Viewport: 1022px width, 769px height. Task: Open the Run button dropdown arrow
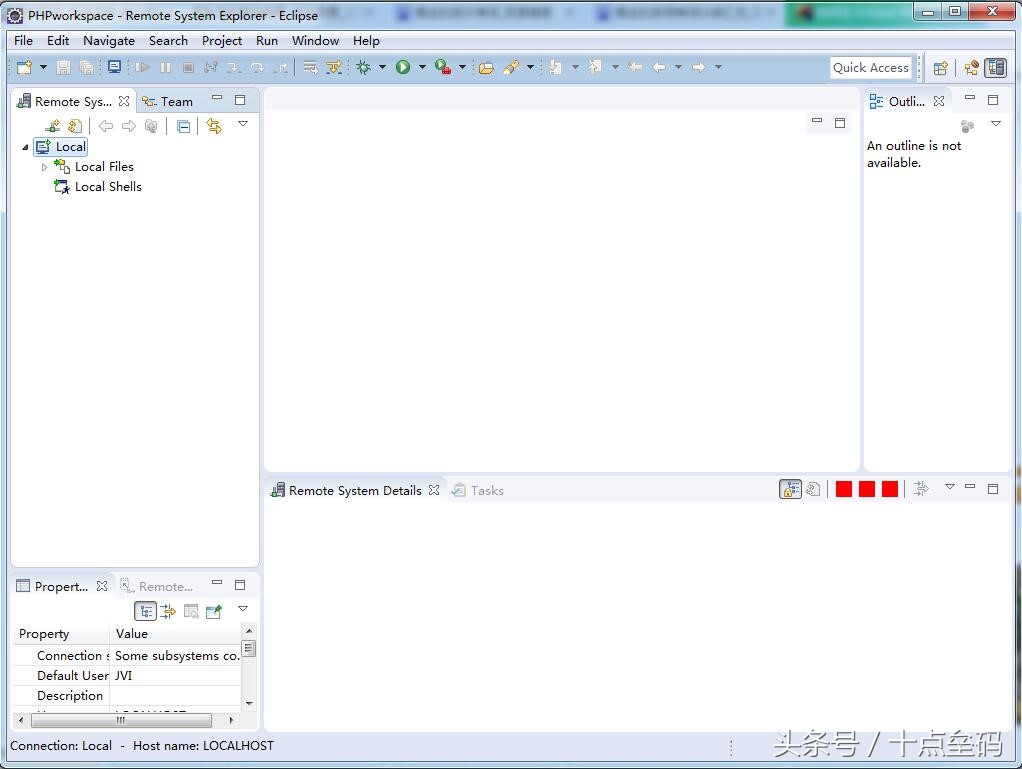(x=422, y=68)
